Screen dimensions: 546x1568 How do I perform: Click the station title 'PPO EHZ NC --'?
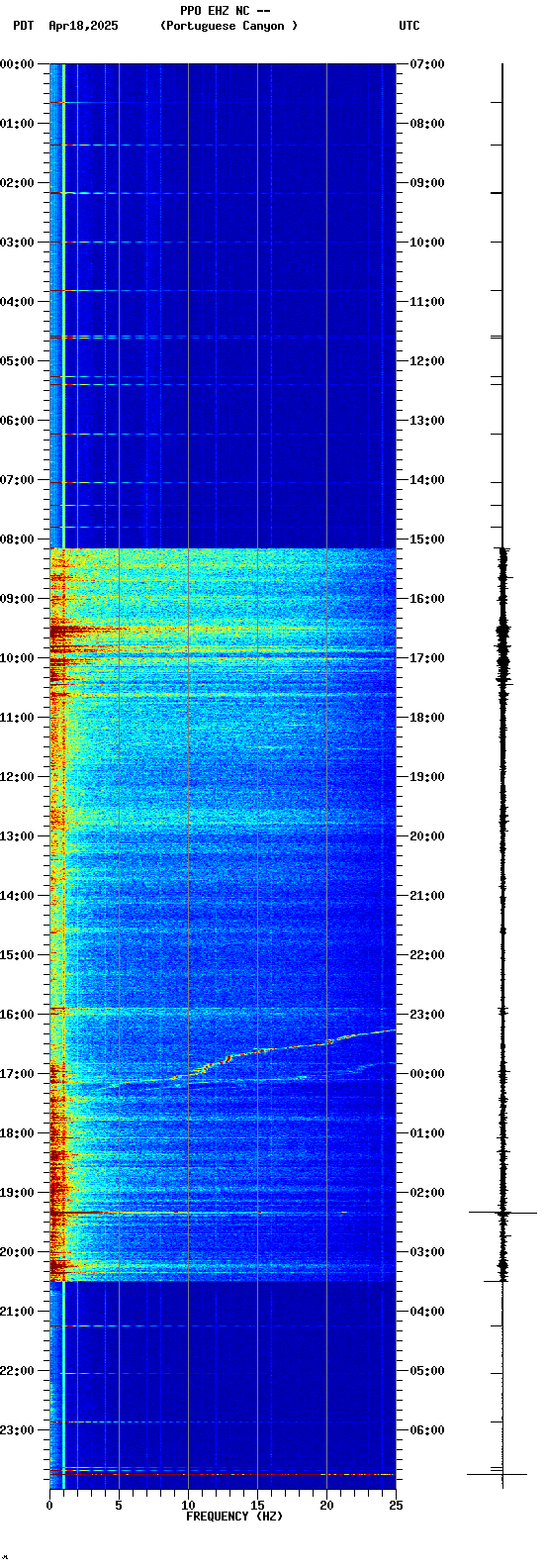coord(226,11)
